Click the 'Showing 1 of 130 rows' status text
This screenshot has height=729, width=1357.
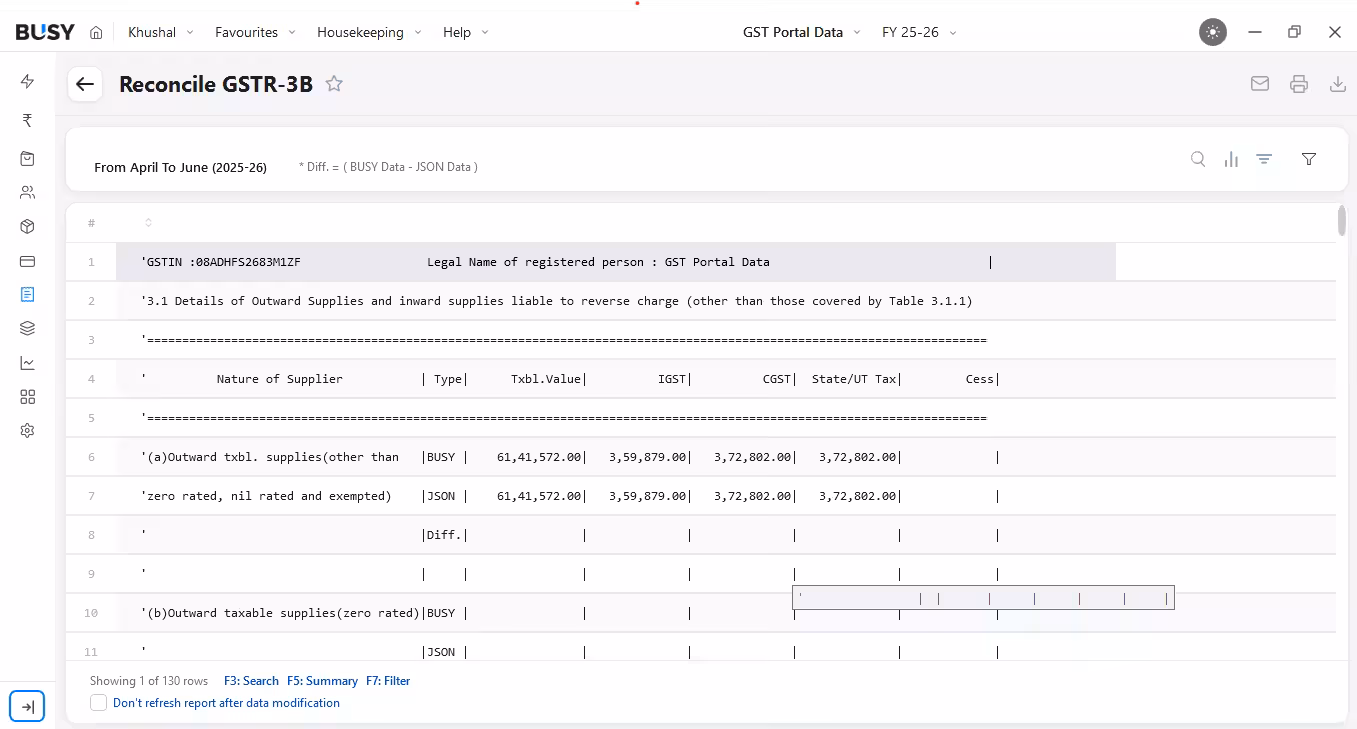click(149, 681)
